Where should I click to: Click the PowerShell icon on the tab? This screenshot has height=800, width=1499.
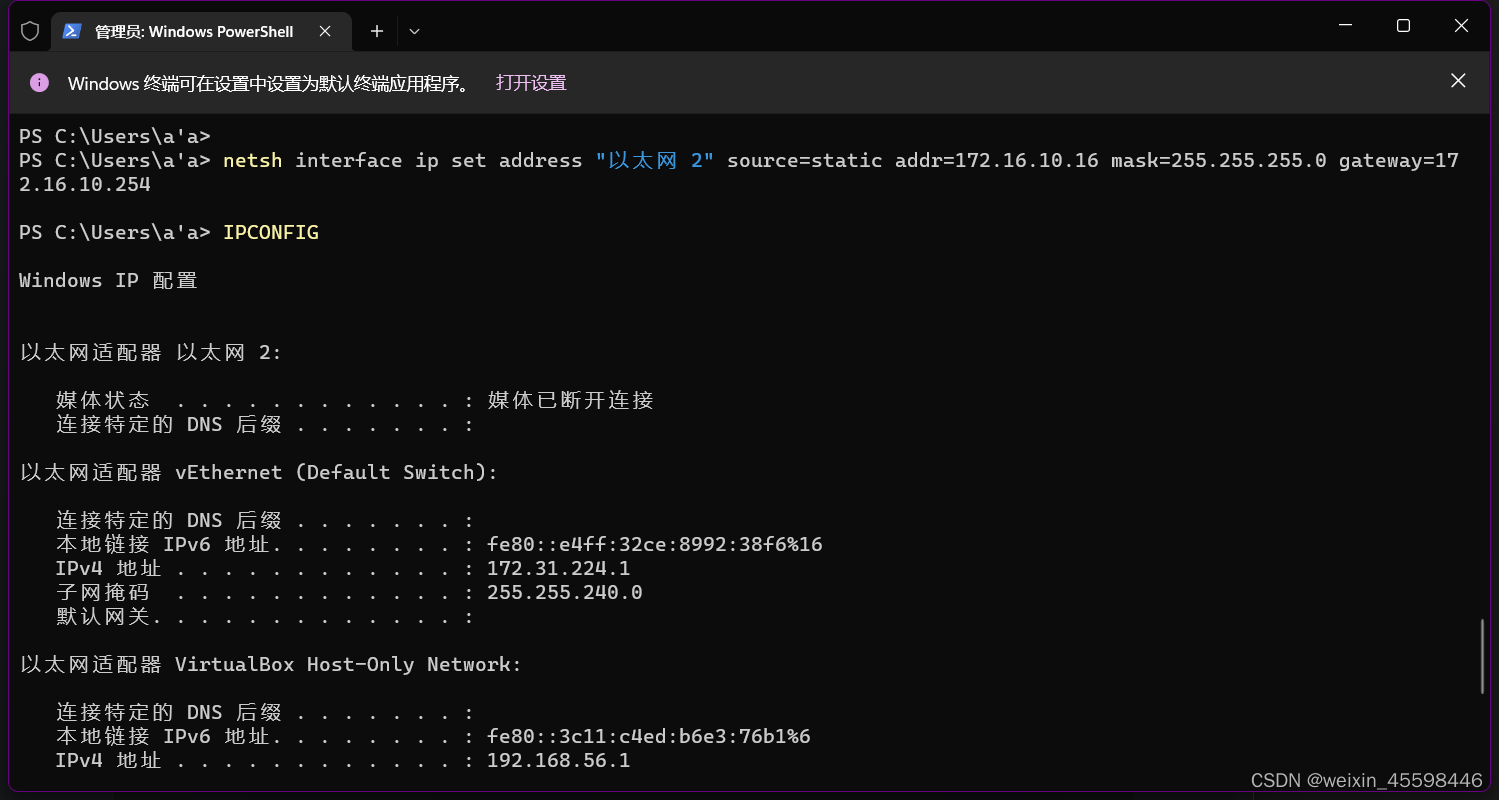(71, 31)
